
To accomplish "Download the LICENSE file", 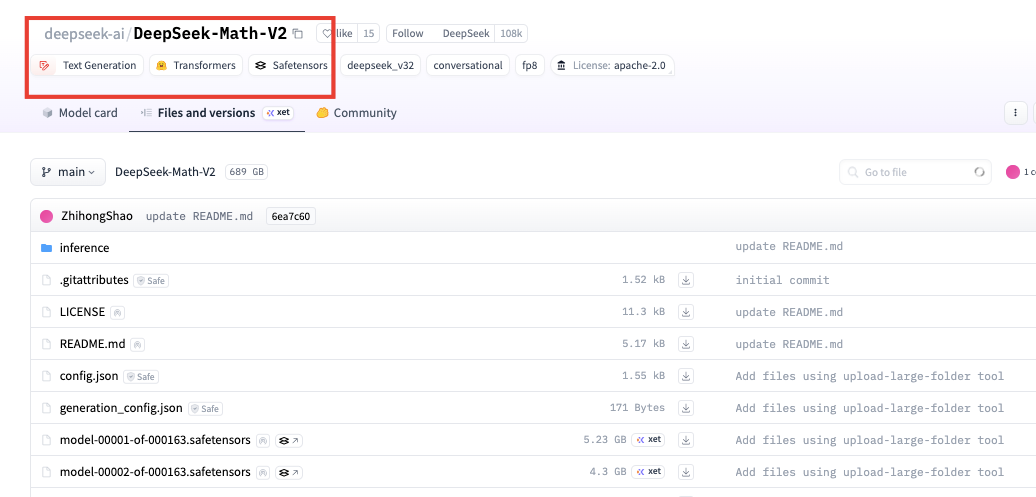I will [686, 312].
